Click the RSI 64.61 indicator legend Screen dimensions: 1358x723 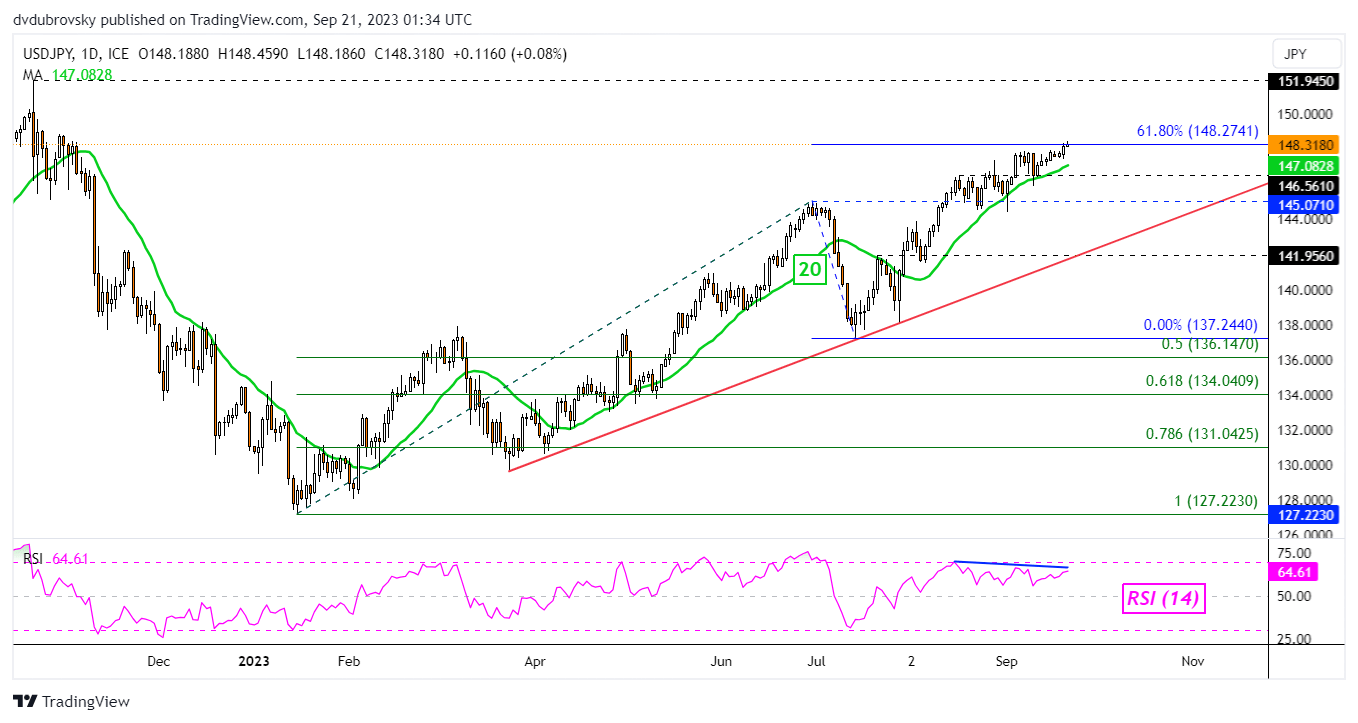click(56, 558)
